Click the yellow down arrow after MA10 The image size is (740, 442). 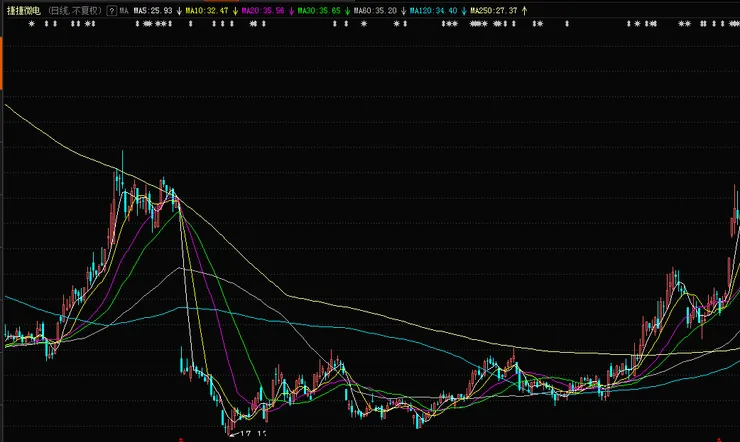click(x=235, y=11)
